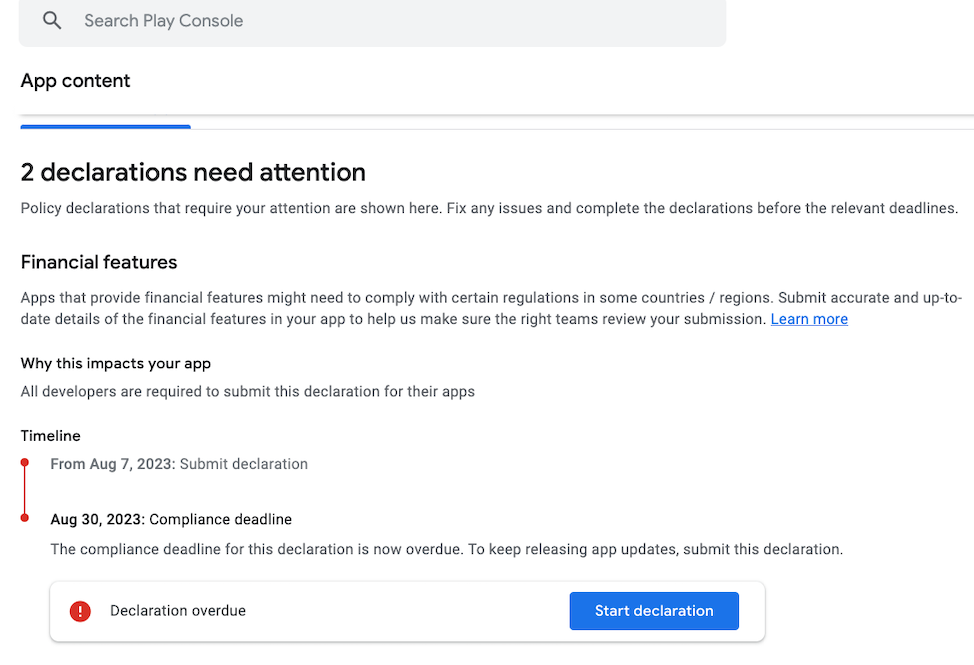The height and width of the screenshot is (665, 974).
Task: Click the submit declaration milestone dot
Action: (23, 459)
